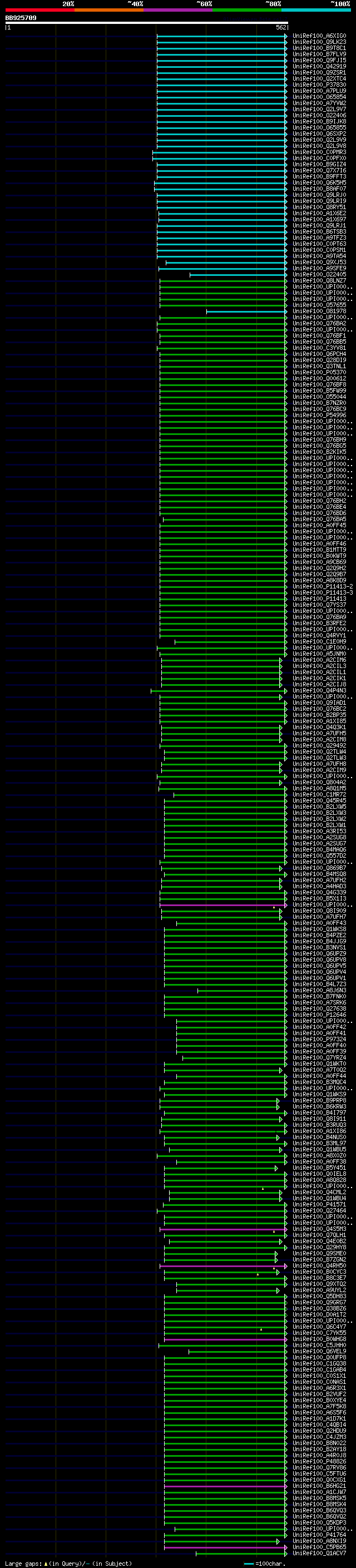Click the red 20% identity legend segment

click(x=39, y=10)
